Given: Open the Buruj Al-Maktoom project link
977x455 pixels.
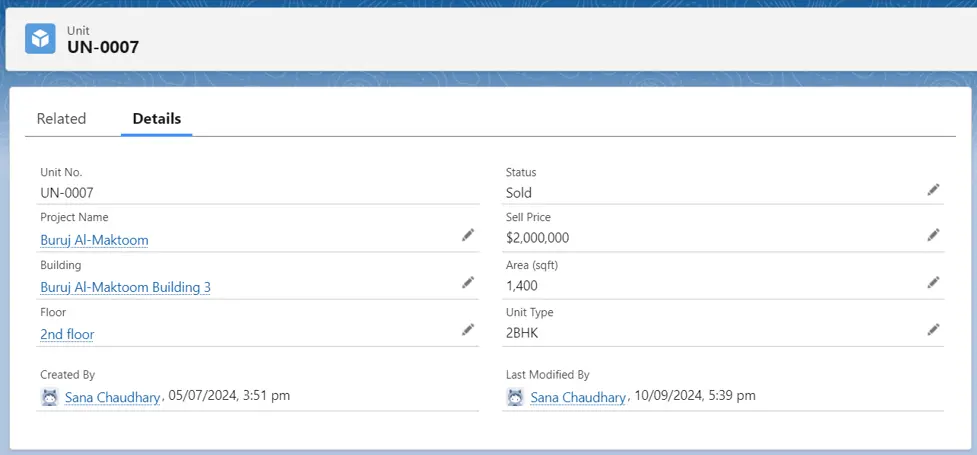Looking at the screenshot, I should (x=94, y=240).
